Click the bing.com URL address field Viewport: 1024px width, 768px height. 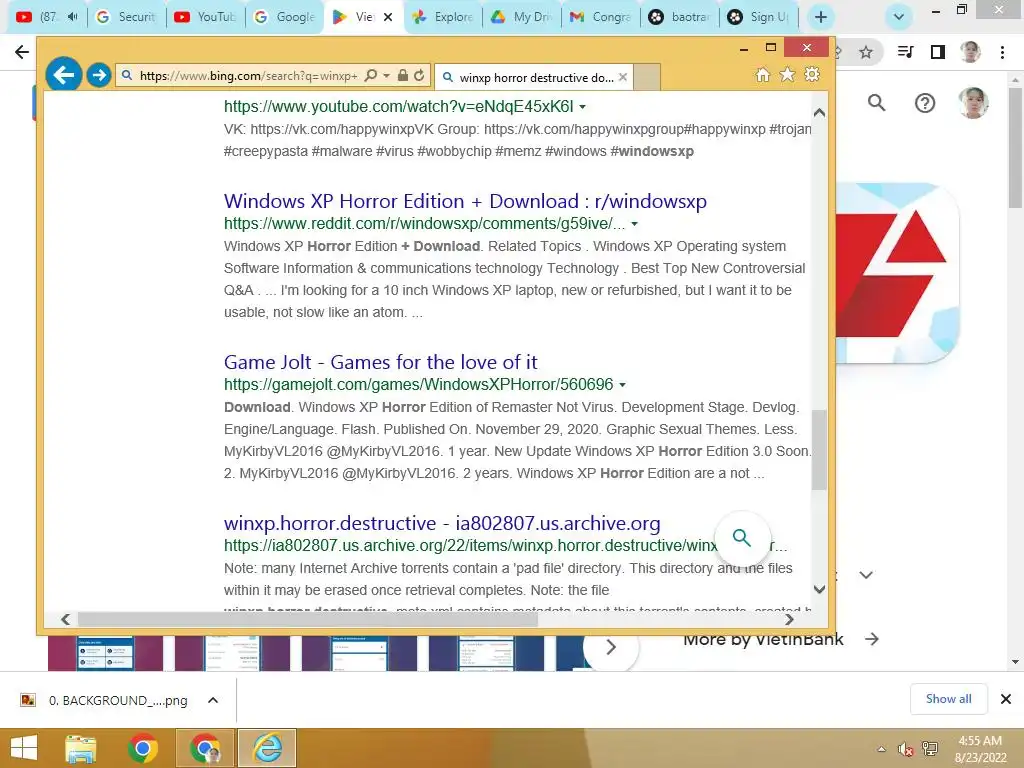pyautogui.click(x=248, y=76)
